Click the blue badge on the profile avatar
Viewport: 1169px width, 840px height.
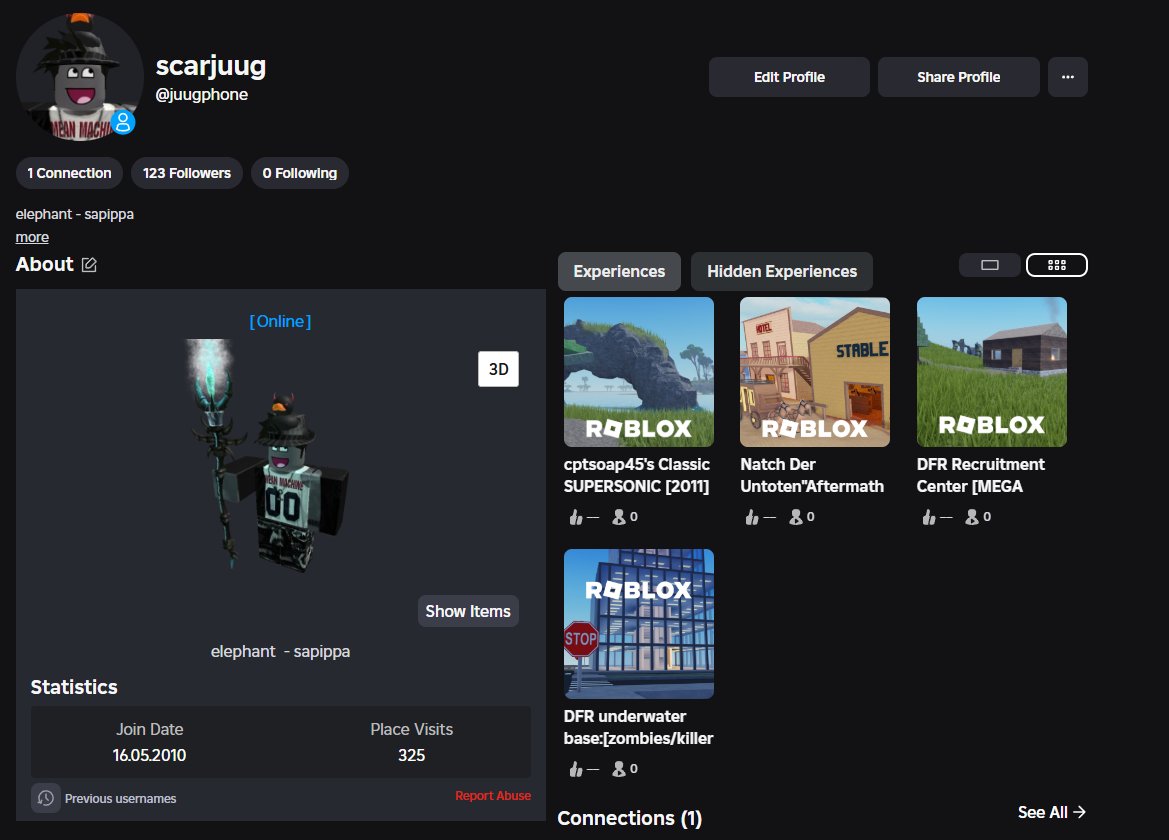[x=122, y=121]
